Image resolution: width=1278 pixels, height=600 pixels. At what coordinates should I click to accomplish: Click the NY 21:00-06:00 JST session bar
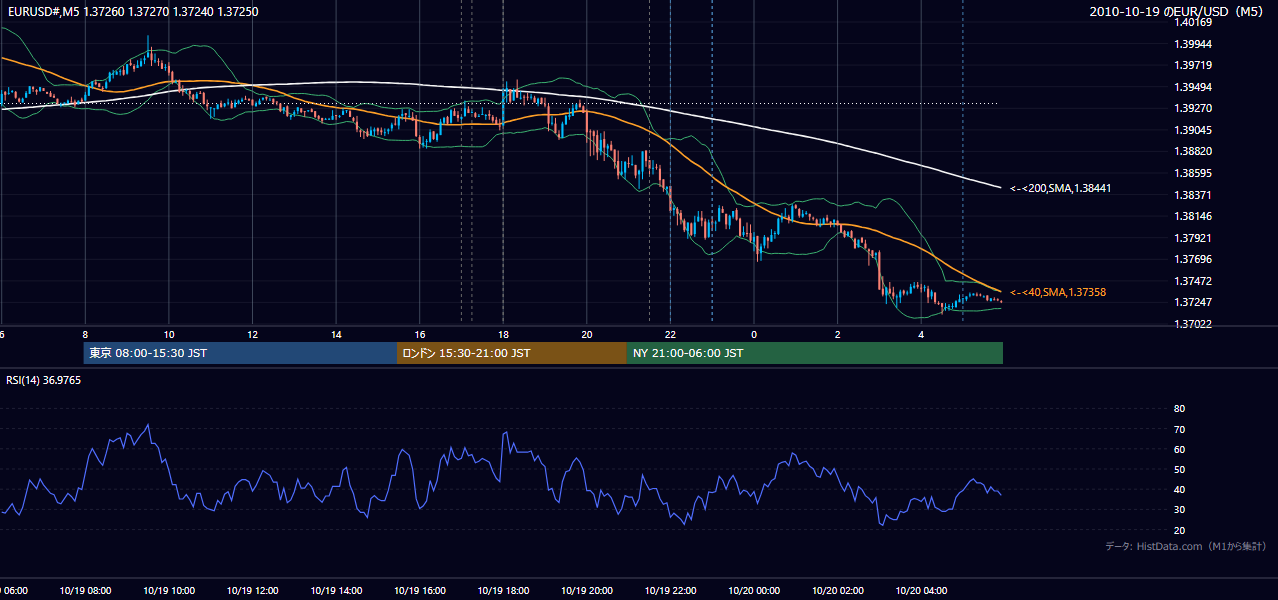click(815, 353)
